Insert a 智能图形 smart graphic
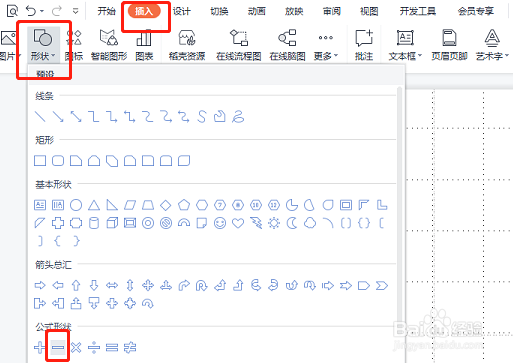The height and width of the screenshot is (363, 513). coord(109,45)
